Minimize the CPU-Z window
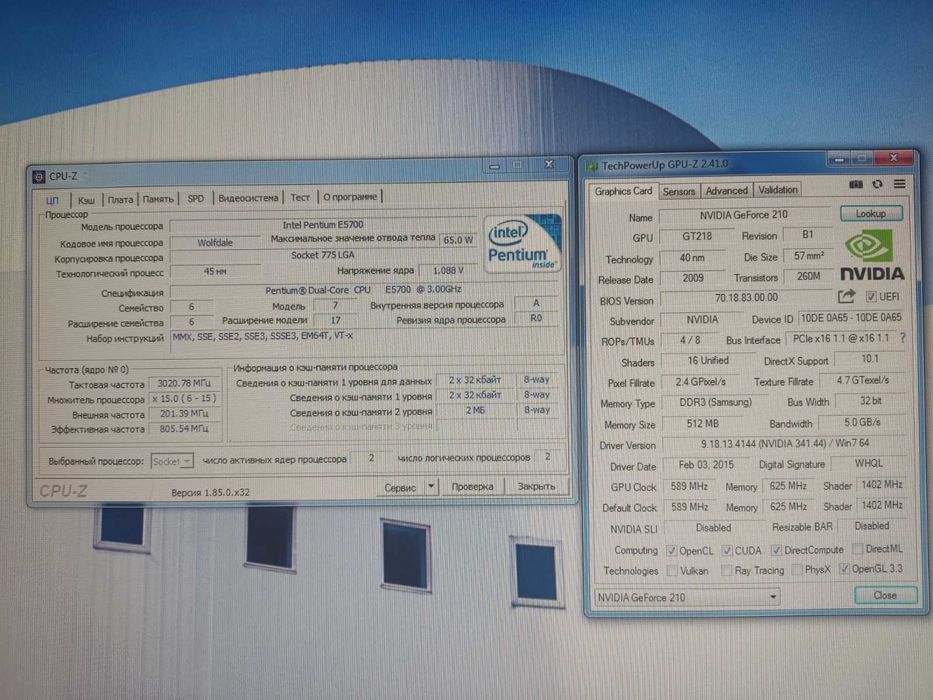 494,165
